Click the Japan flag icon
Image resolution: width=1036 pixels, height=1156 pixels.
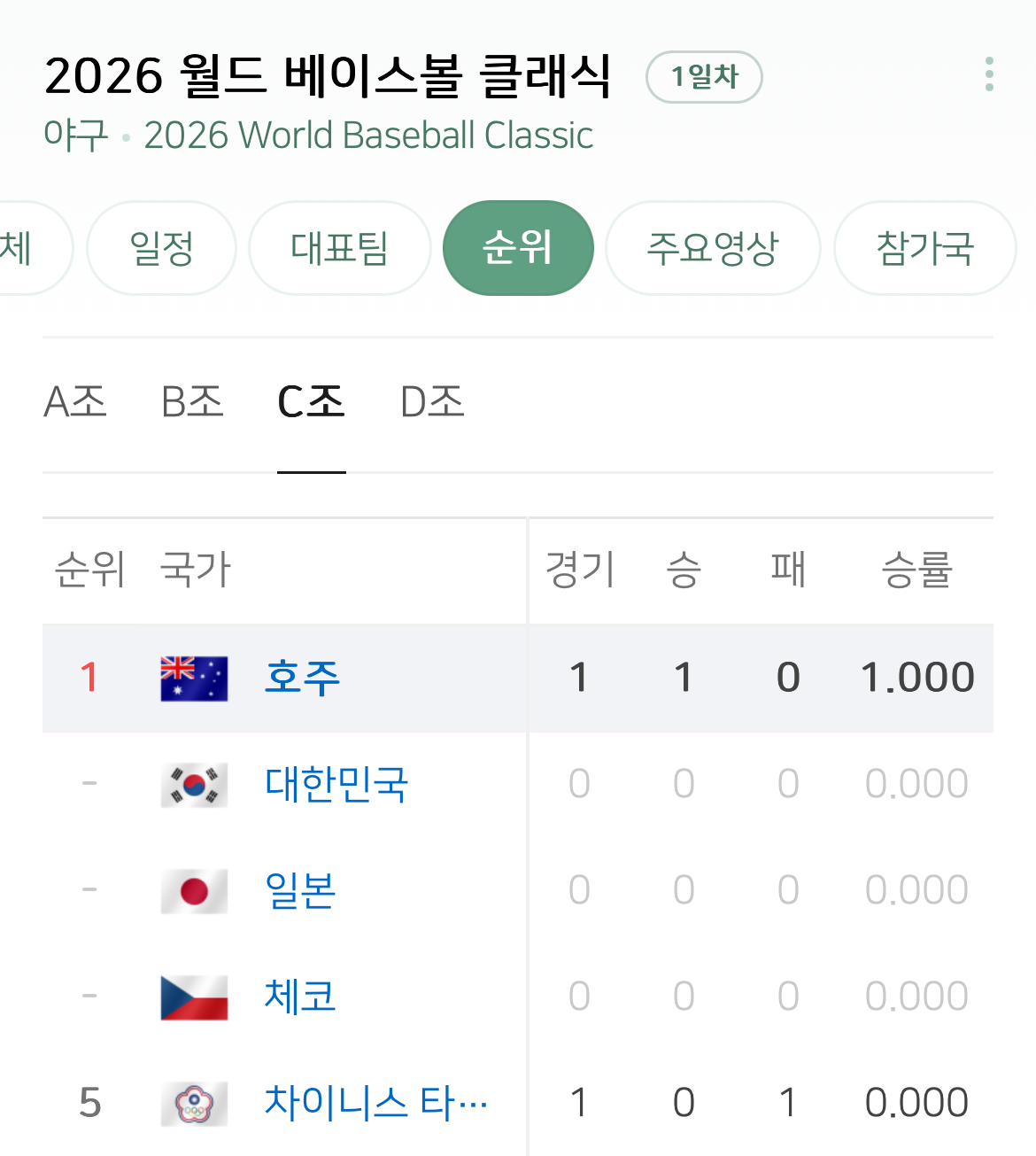pos(194,891)
